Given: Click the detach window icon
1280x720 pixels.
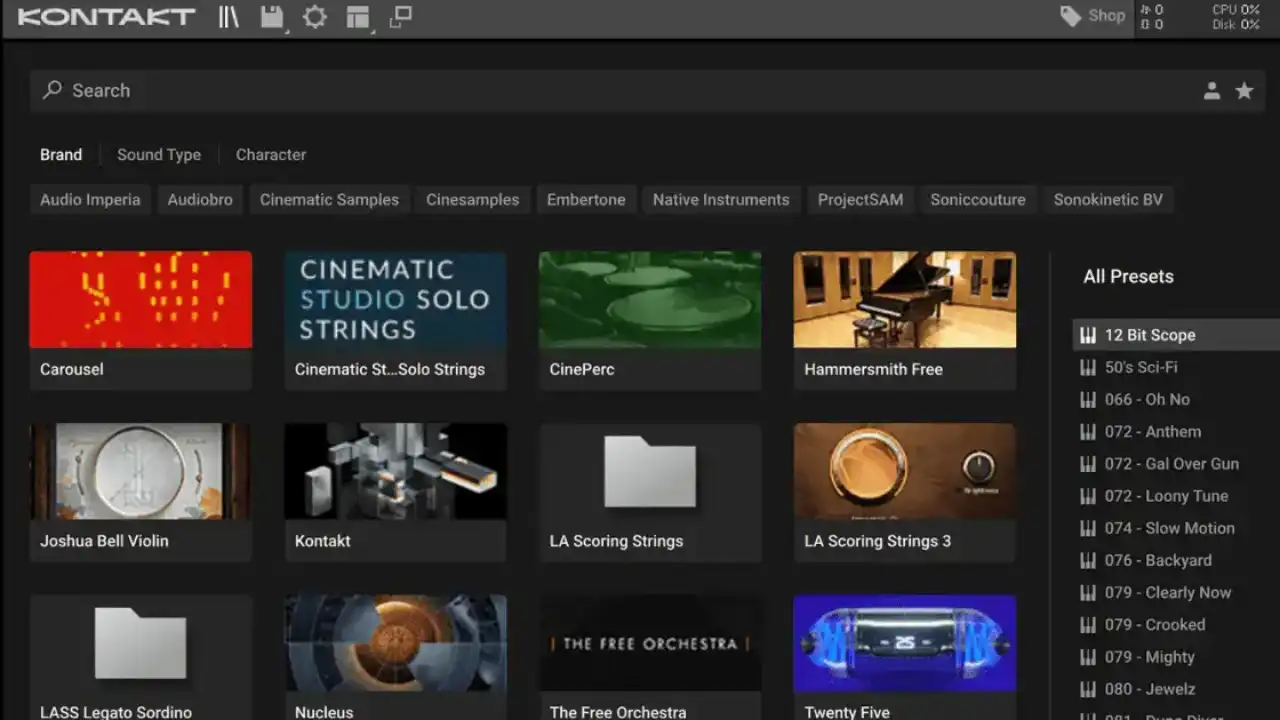Looking at the screenshot, I should (x=400, y=17).
